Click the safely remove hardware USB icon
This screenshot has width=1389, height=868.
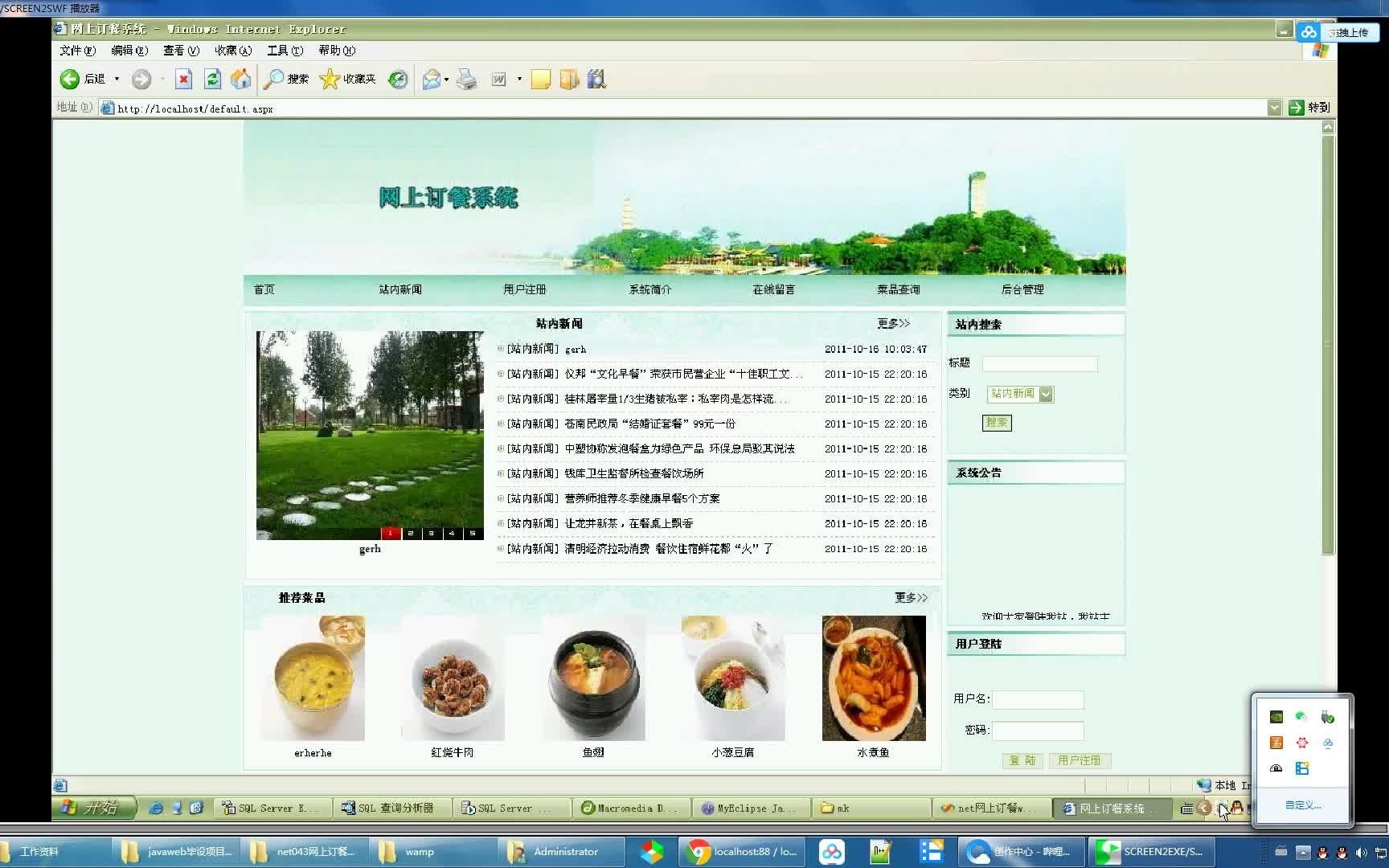click(x=1327, y=717)
